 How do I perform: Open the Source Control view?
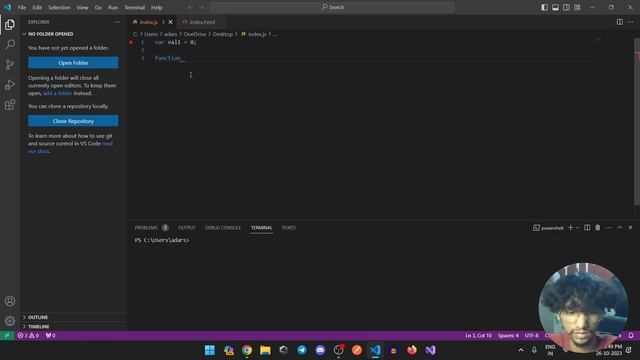10,64
